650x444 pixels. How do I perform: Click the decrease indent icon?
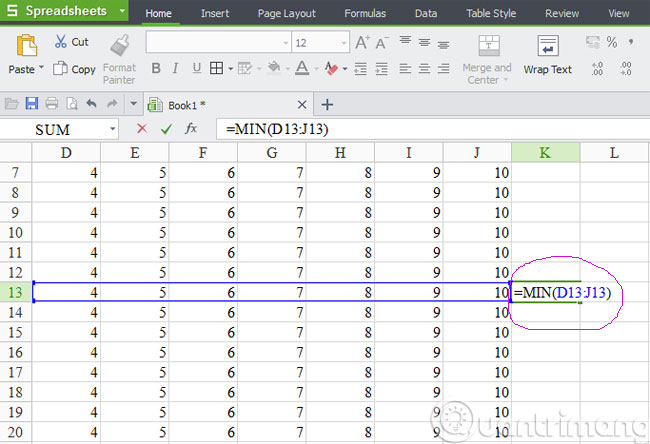point(360,69)
